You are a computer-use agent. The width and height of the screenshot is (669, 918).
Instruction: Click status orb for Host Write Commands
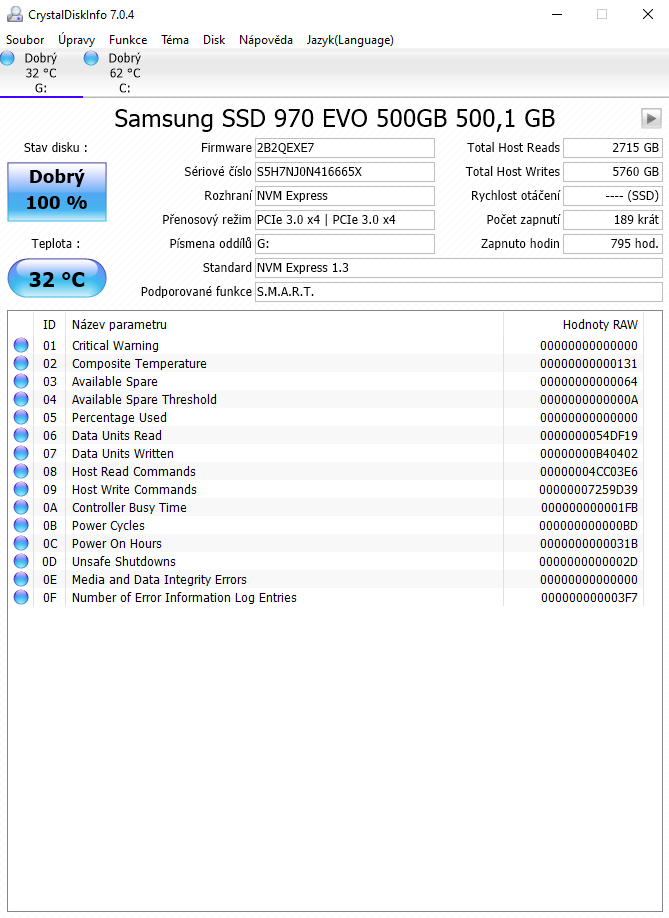click(x=21, y=489)
